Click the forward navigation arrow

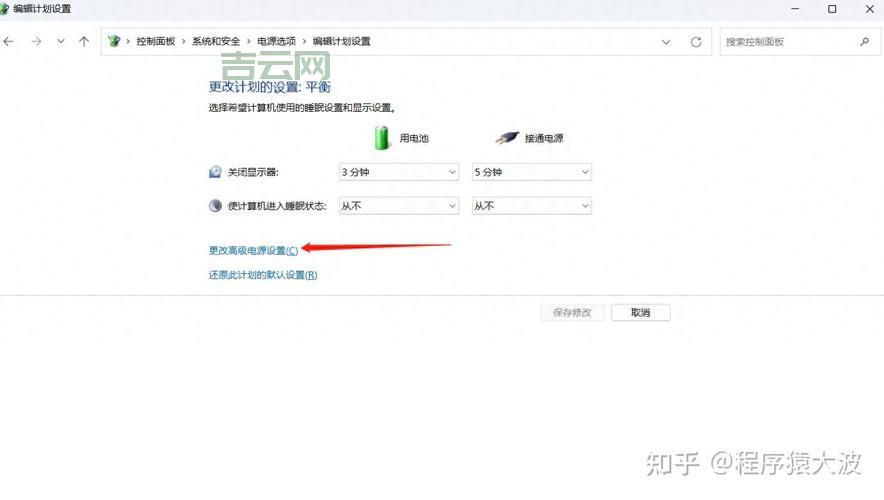point(36,42)
